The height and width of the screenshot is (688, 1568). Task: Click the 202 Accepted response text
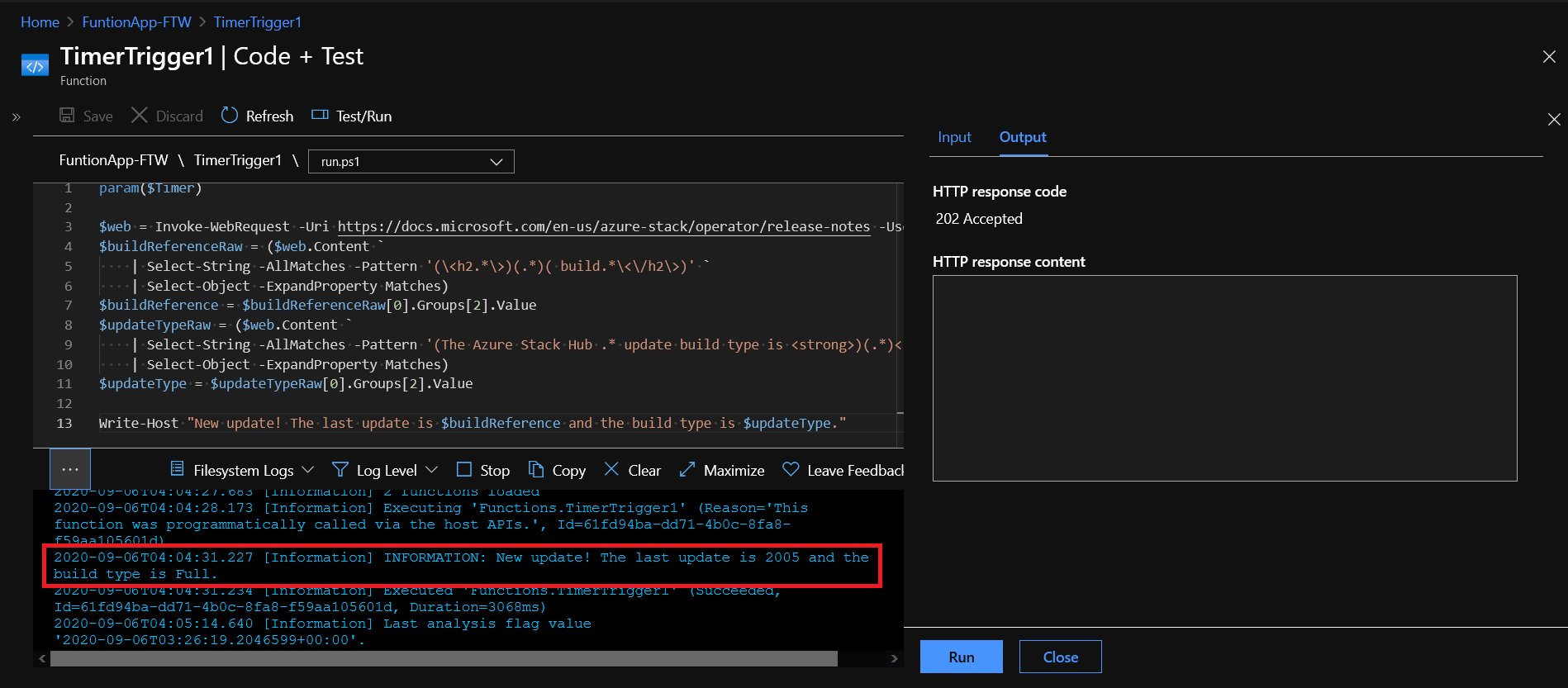point(979,219)
